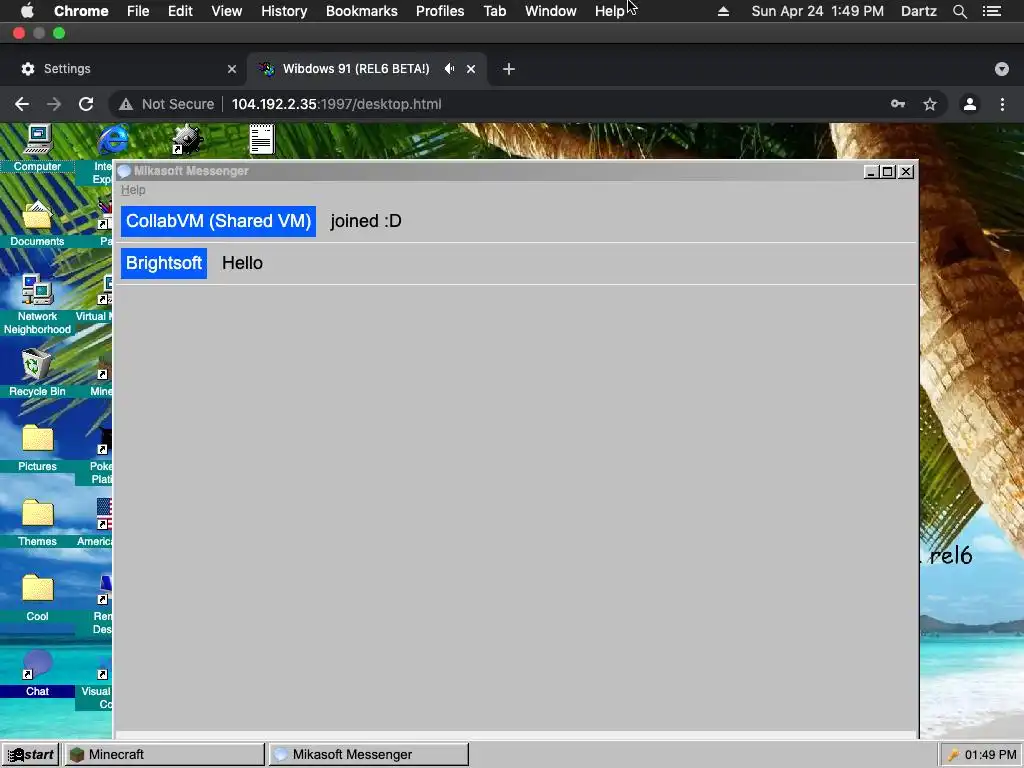The image size is (1024, 768).
Task: Open Help menu in Mikasoft Messenger
Action: (x=133, y=190)
